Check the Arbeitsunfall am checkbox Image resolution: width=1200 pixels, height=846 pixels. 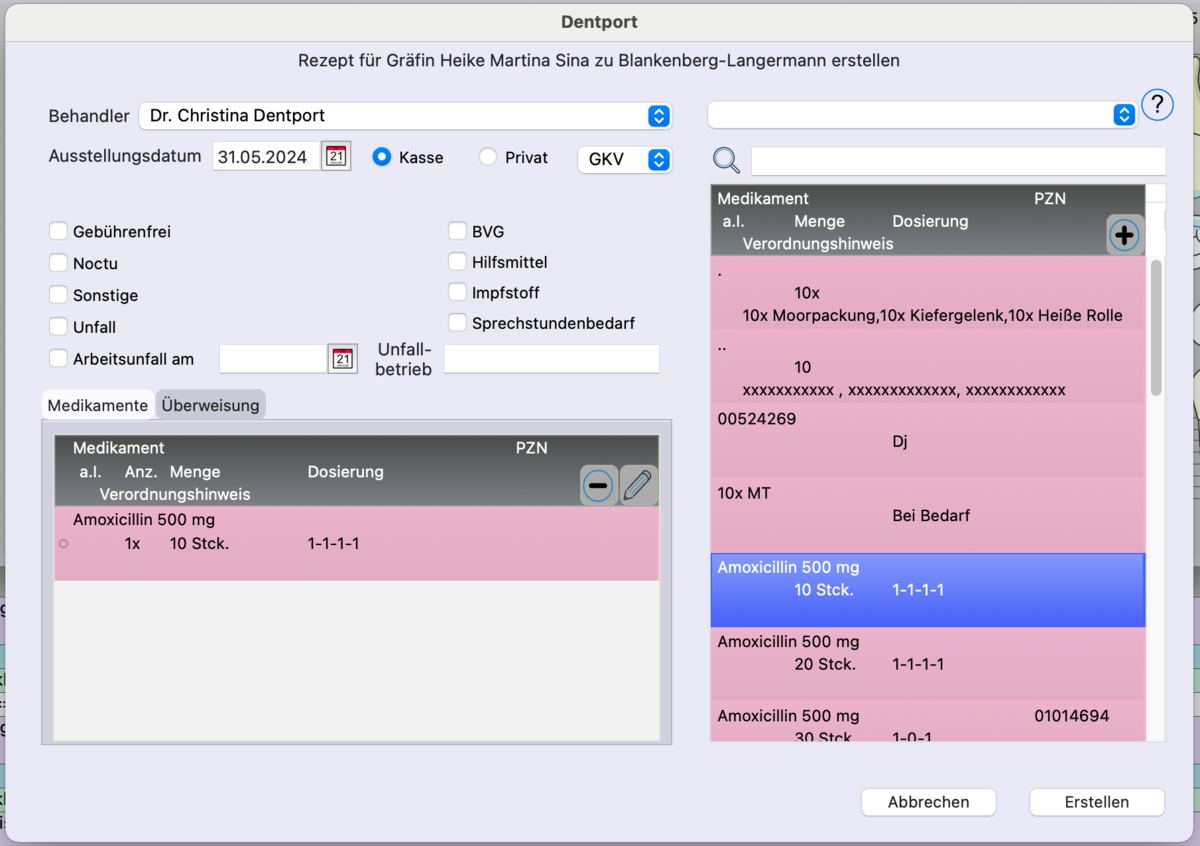(x=59, y=359)
